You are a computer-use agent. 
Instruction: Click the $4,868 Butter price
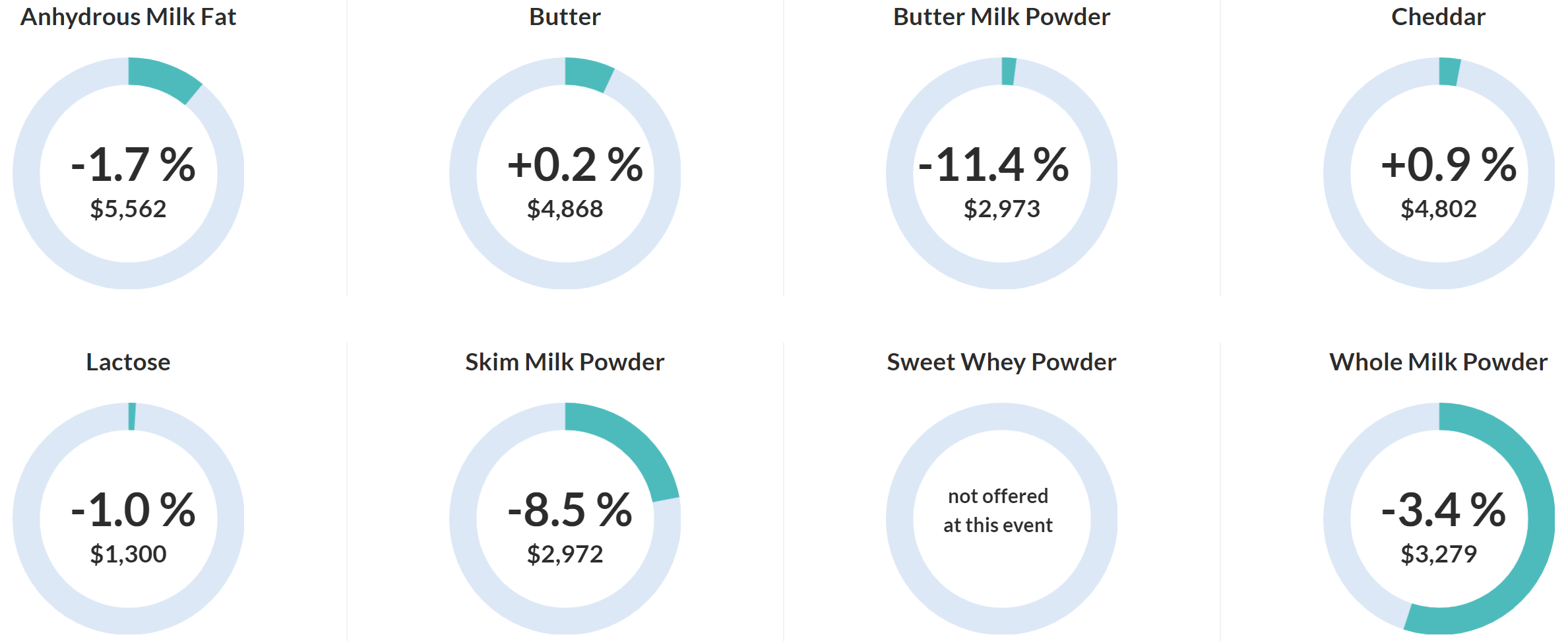pos(565,209)
